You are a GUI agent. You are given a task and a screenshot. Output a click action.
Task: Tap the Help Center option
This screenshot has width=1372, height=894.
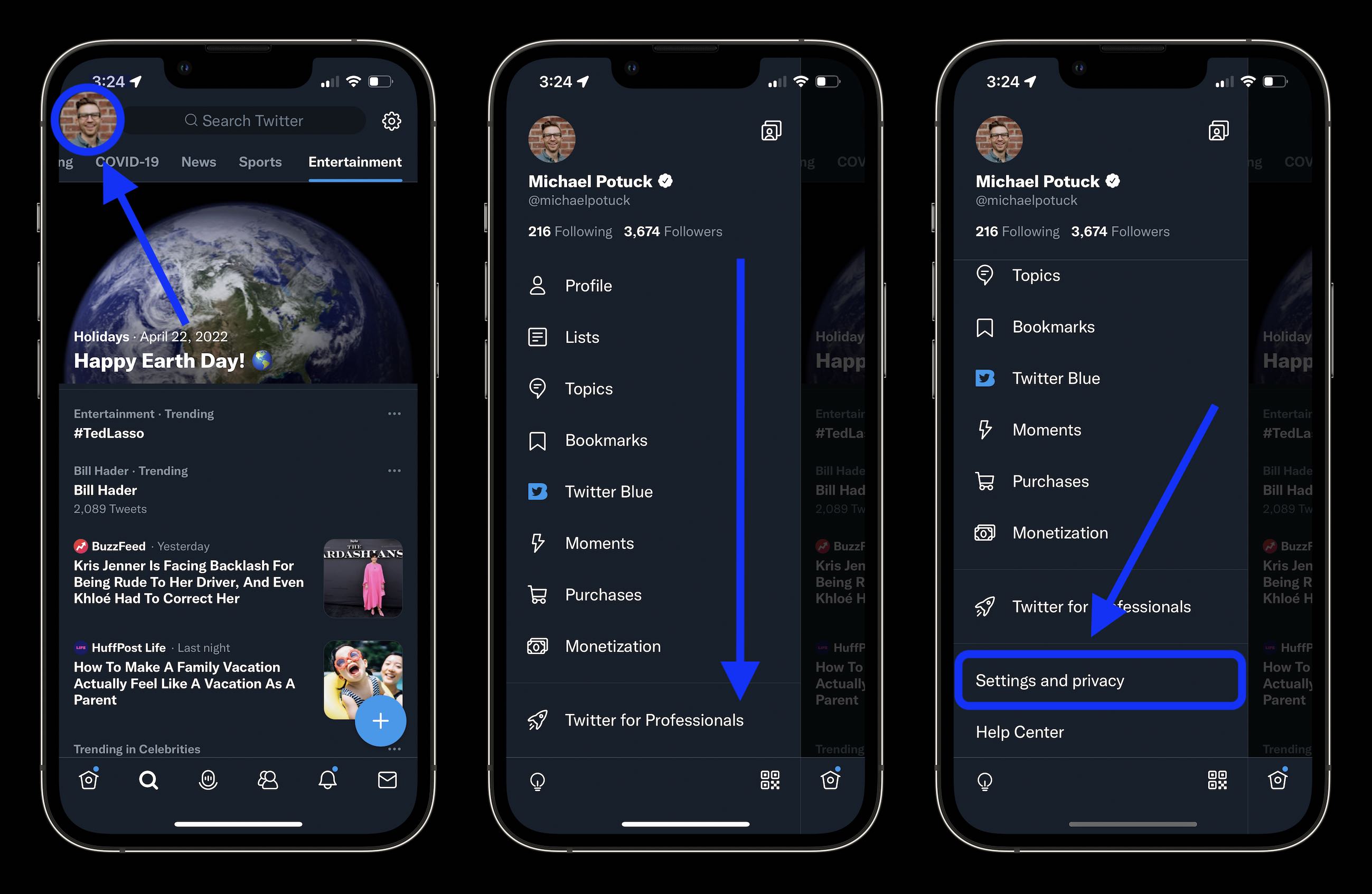1019,732
